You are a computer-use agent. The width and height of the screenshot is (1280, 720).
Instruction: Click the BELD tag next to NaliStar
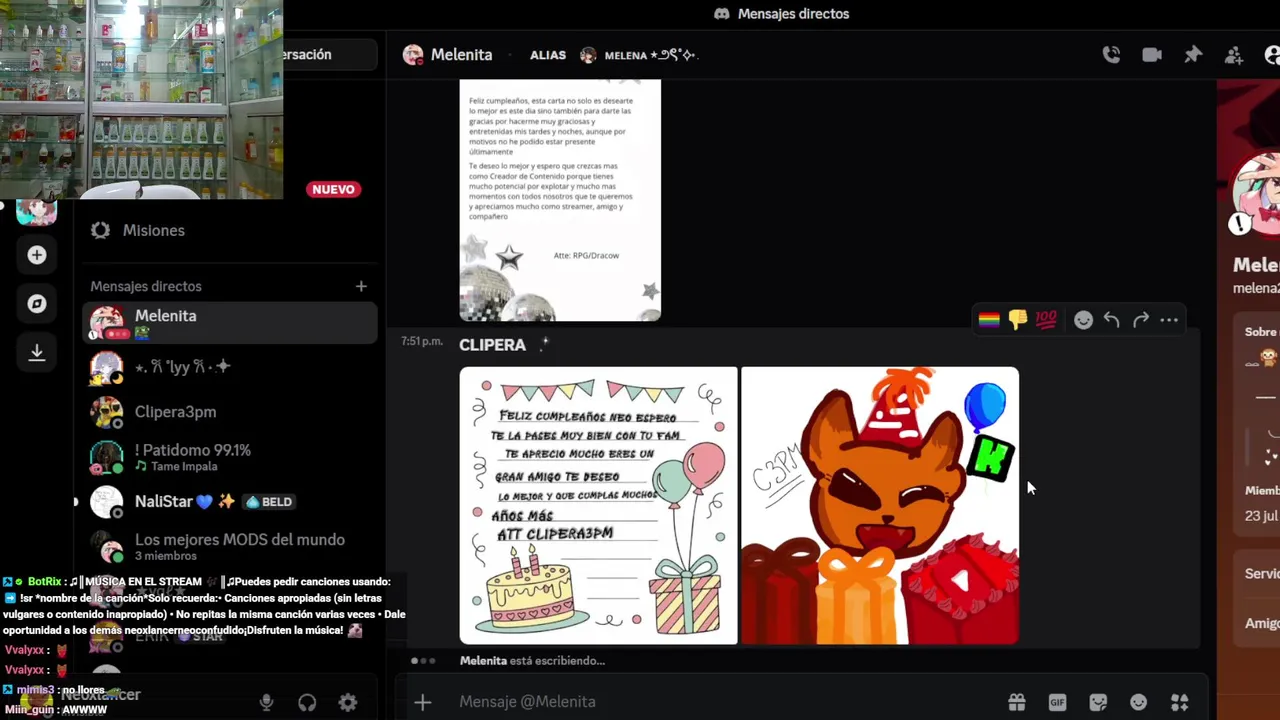268,502
